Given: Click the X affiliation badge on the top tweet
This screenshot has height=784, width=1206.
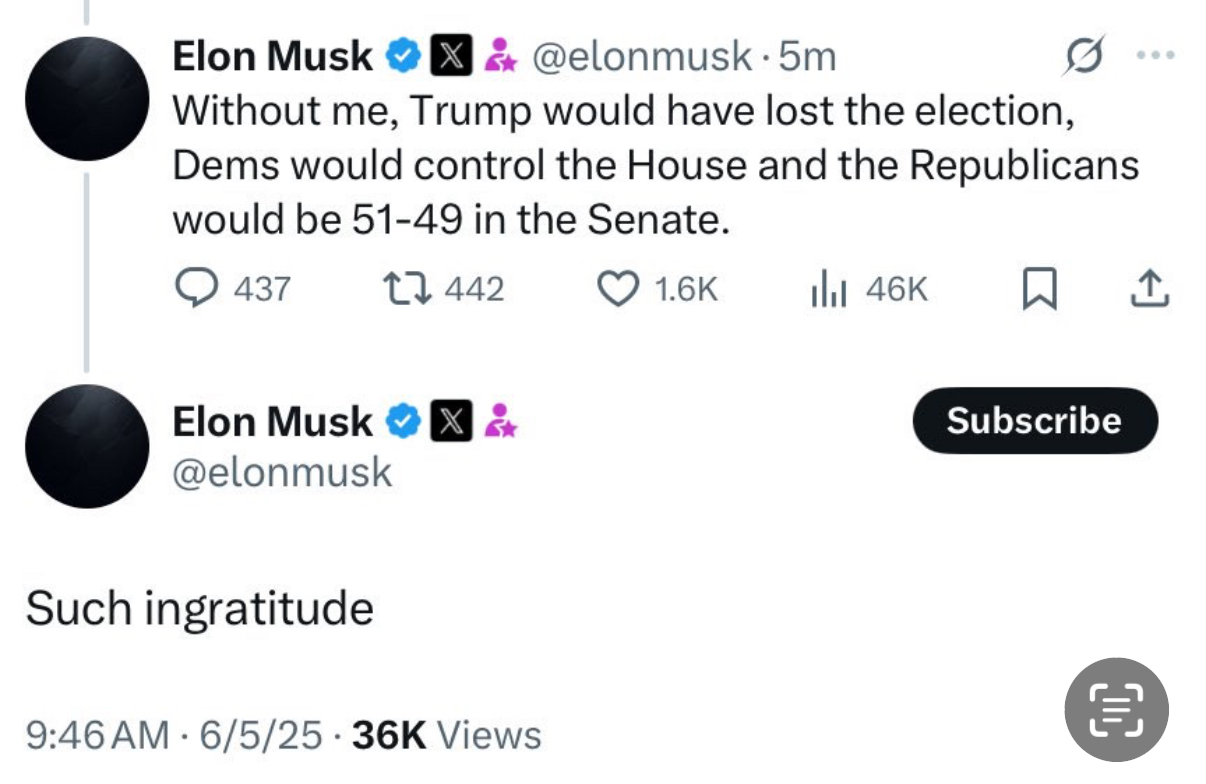Looking at the screenshot, I should [x=446, y=57].
